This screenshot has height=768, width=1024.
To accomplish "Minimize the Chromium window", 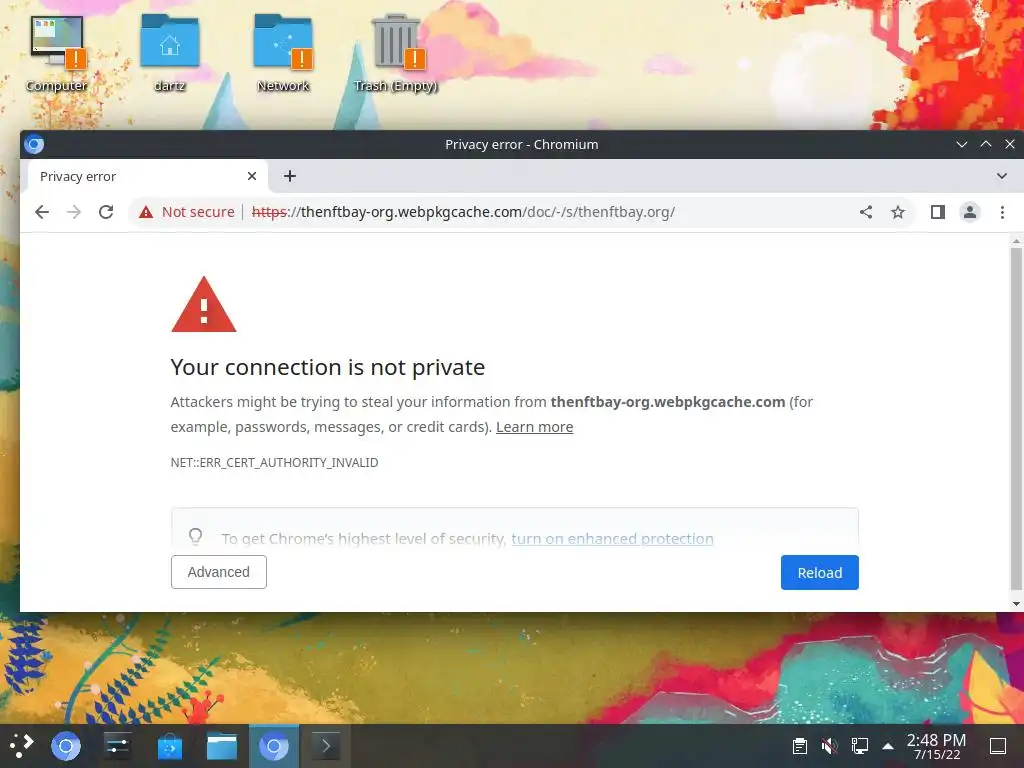I will (x=961, y=144).
